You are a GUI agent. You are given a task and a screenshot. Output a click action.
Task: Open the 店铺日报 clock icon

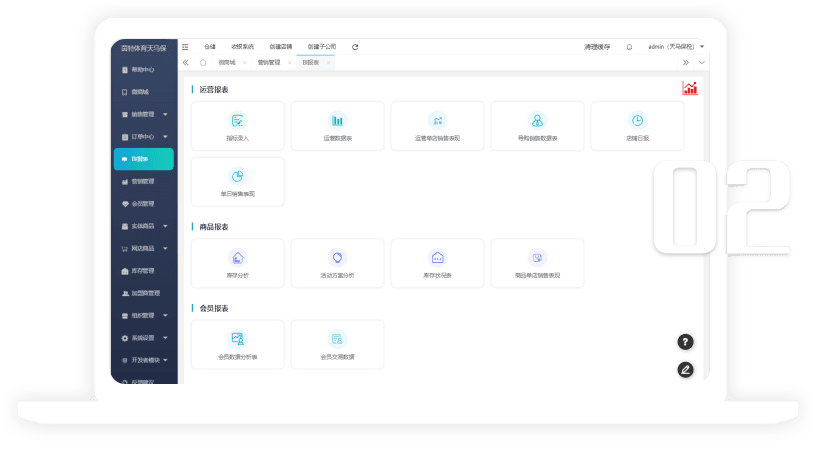pos(637,120)
